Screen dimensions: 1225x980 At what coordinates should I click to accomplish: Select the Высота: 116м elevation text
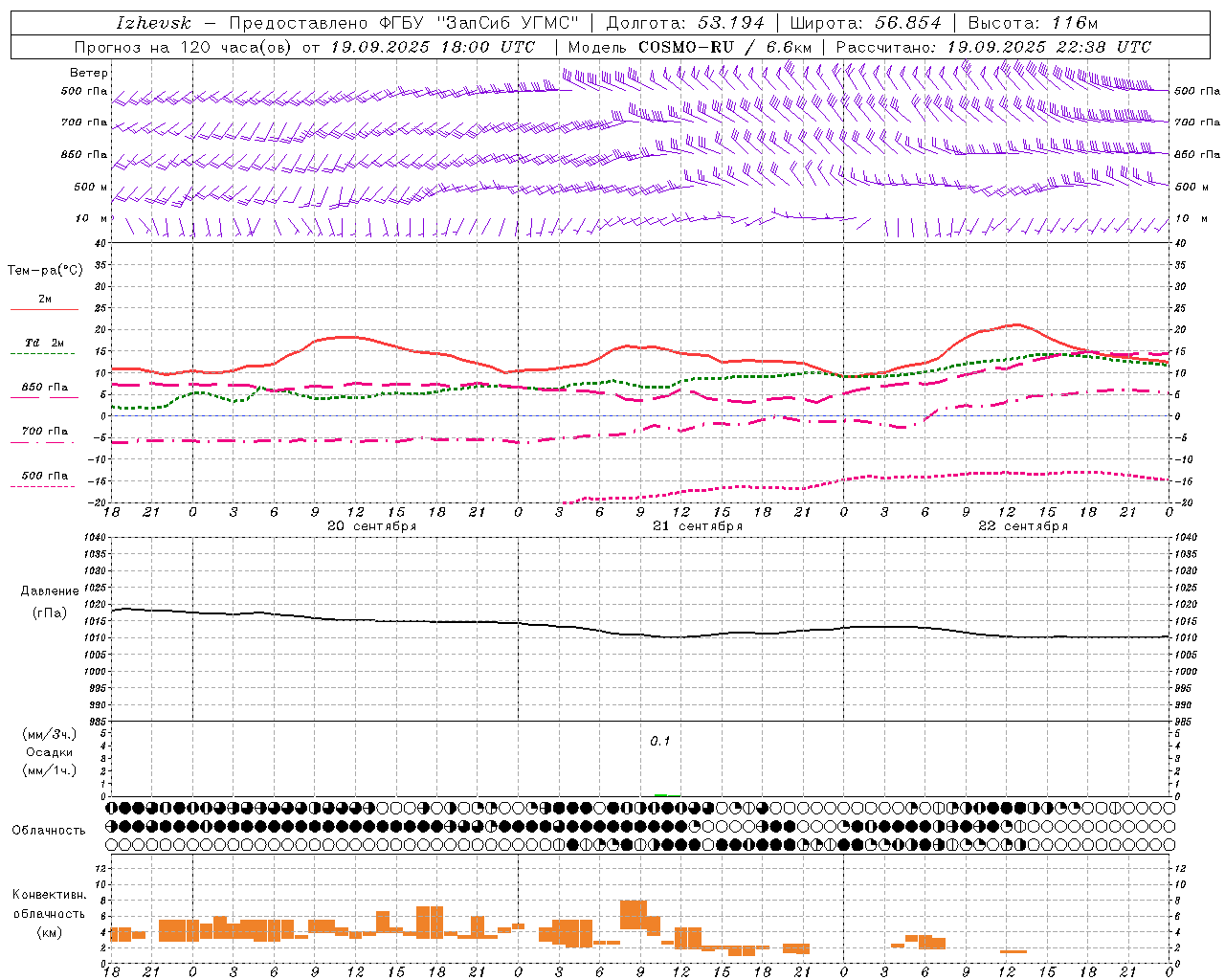coord(1033,23)
